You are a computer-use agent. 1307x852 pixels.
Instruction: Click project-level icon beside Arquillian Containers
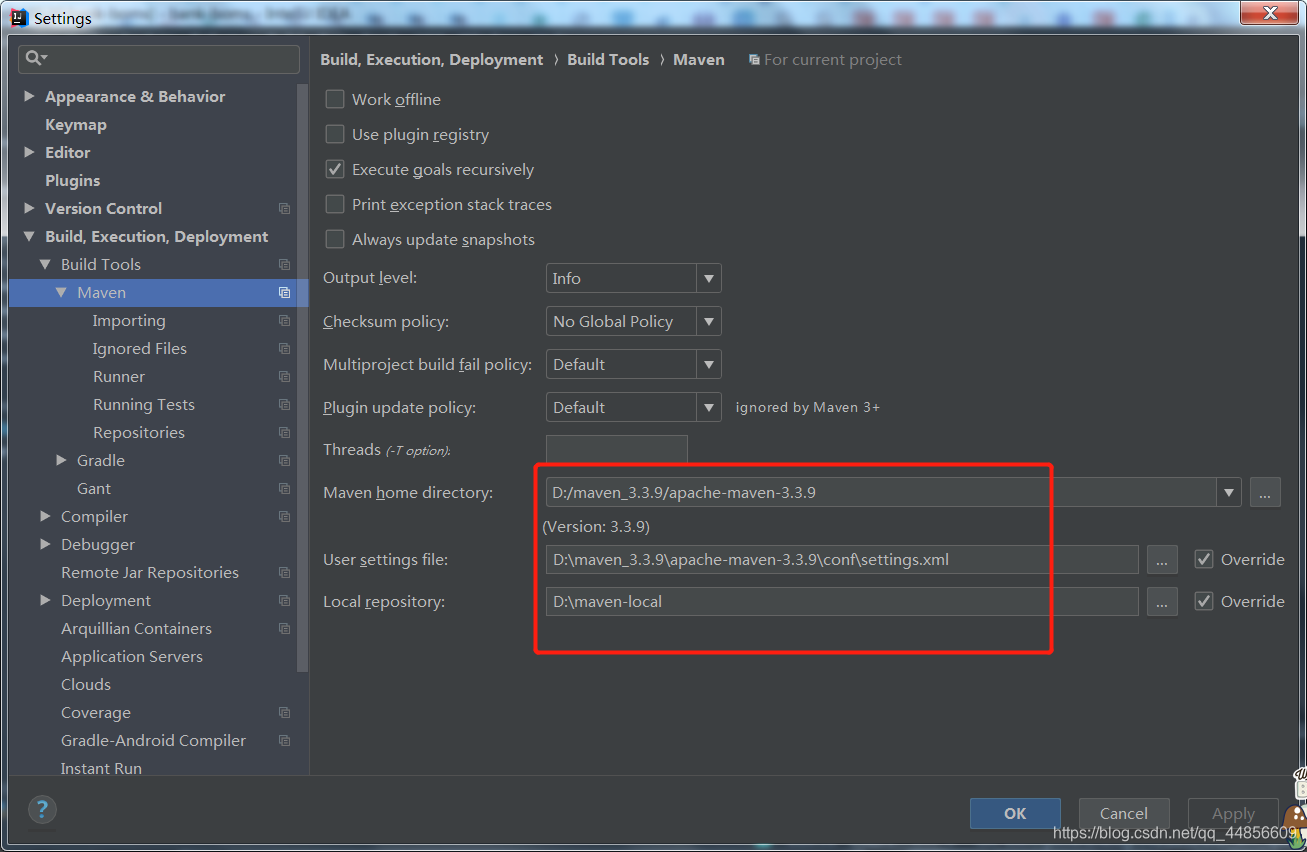[x=285, y=629]
